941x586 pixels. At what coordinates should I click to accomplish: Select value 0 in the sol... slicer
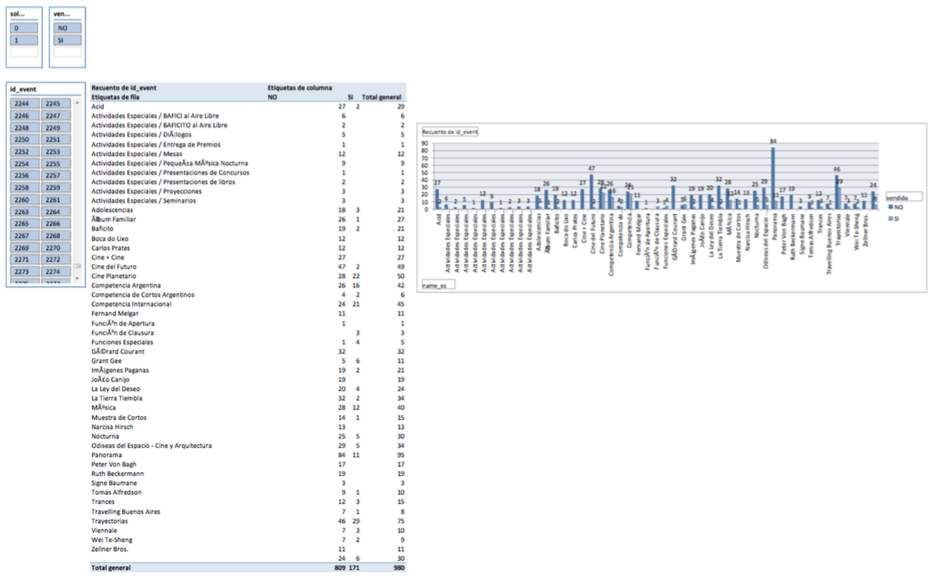tap(24, 28)
